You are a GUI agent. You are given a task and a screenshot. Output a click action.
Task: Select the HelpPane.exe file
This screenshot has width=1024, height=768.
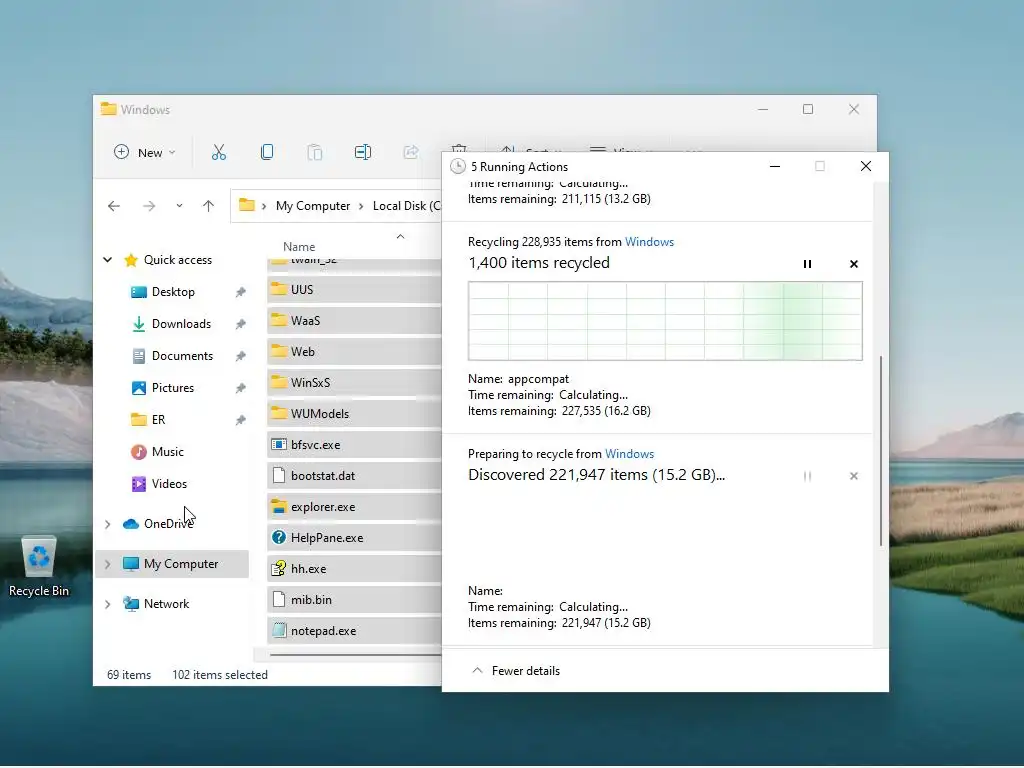coord(354,537)
